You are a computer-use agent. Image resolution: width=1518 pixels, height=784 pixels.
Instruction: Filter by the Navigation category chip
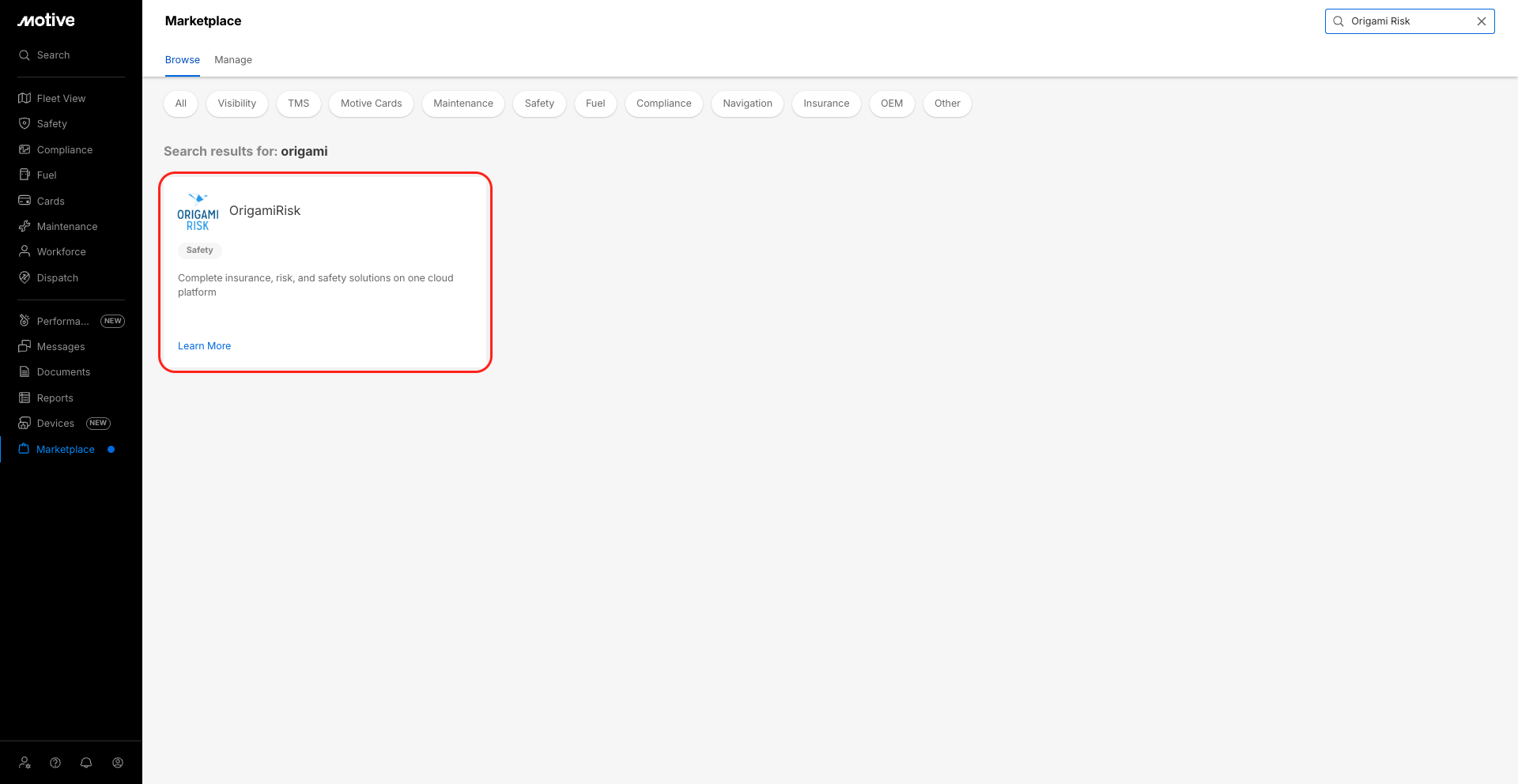click(x=748, y=104)
